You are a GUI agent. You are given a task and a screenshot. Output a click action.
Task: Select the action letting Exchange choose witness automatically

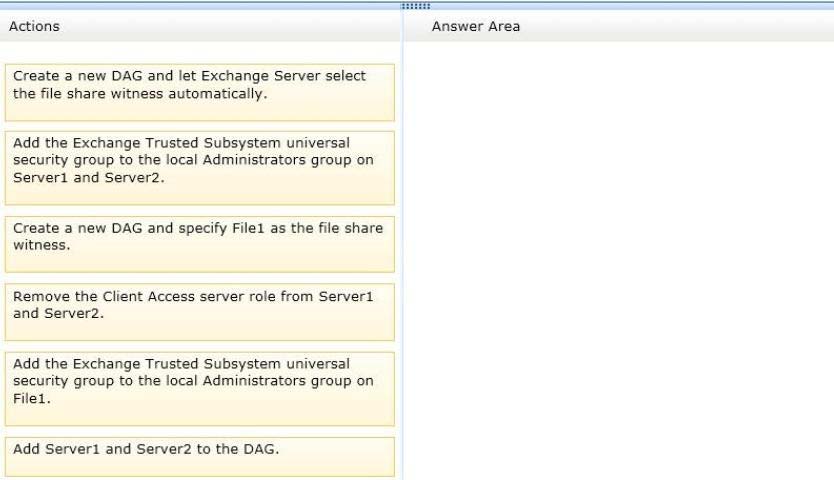[200, 93]
